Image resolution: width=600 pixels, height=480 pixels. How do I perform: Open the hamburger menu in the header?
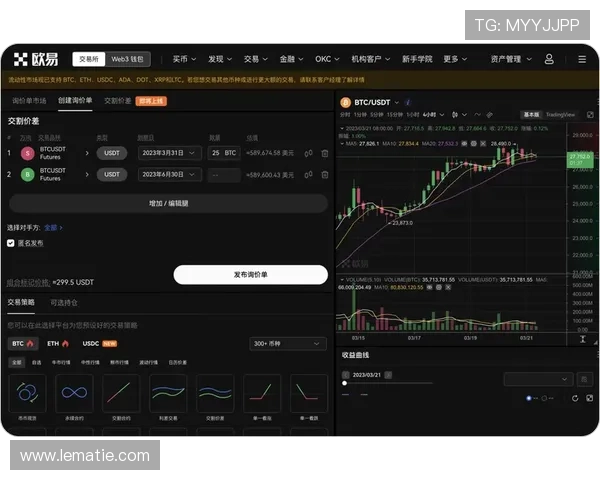(582, 59)
